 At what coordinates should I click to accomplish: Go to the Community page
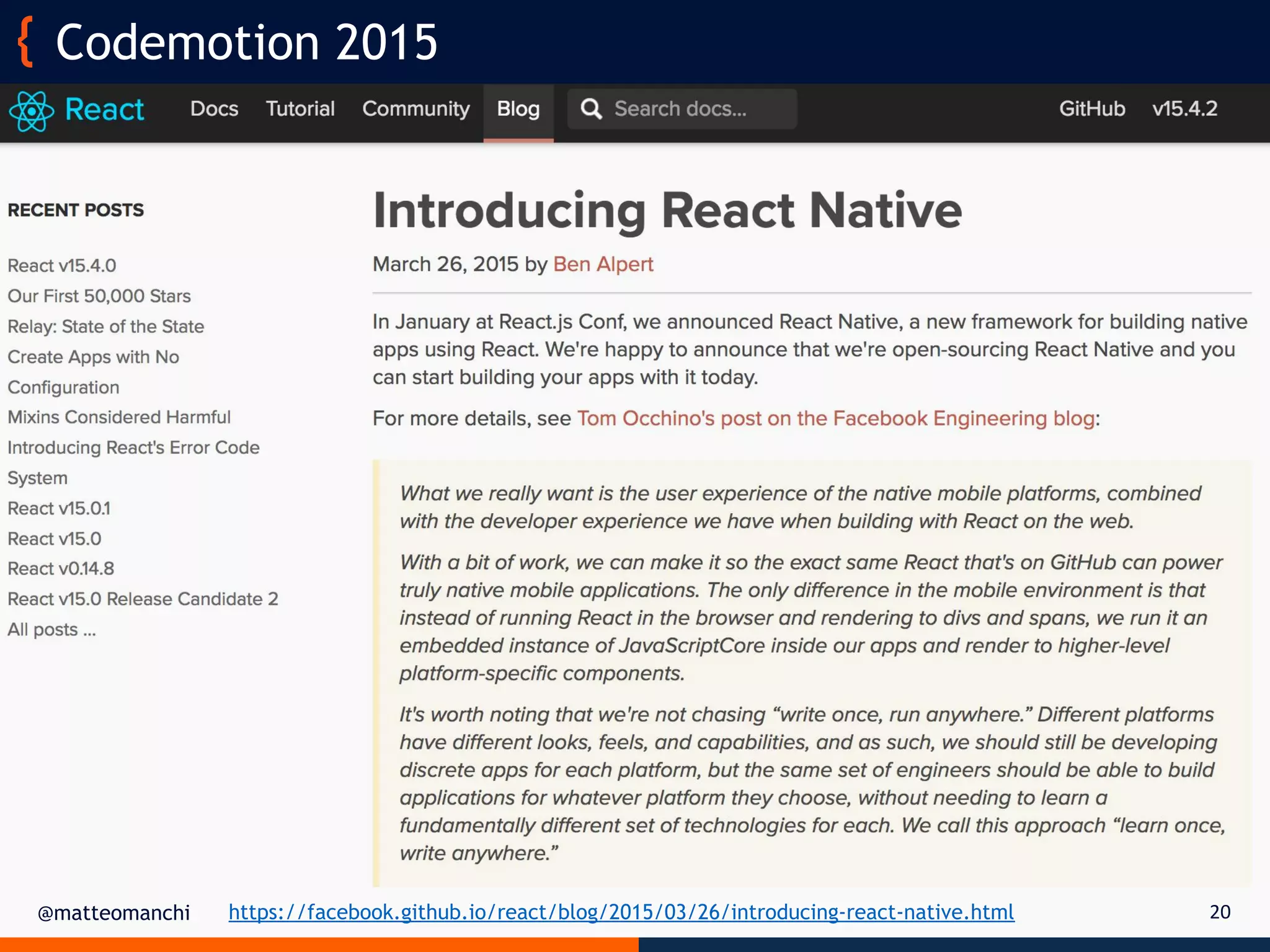pyautogui.click(x=416, y=109)
